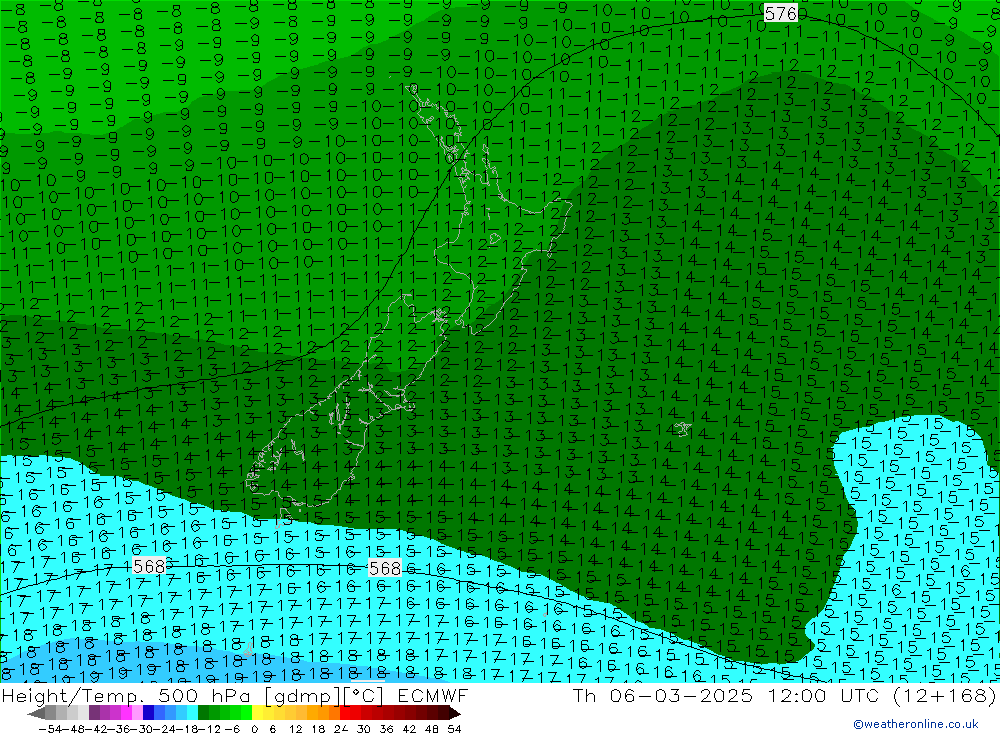Pick the dark blue swatch on the legend
Viewport: 1000px width, 733px height.
(x=149, y=713)
